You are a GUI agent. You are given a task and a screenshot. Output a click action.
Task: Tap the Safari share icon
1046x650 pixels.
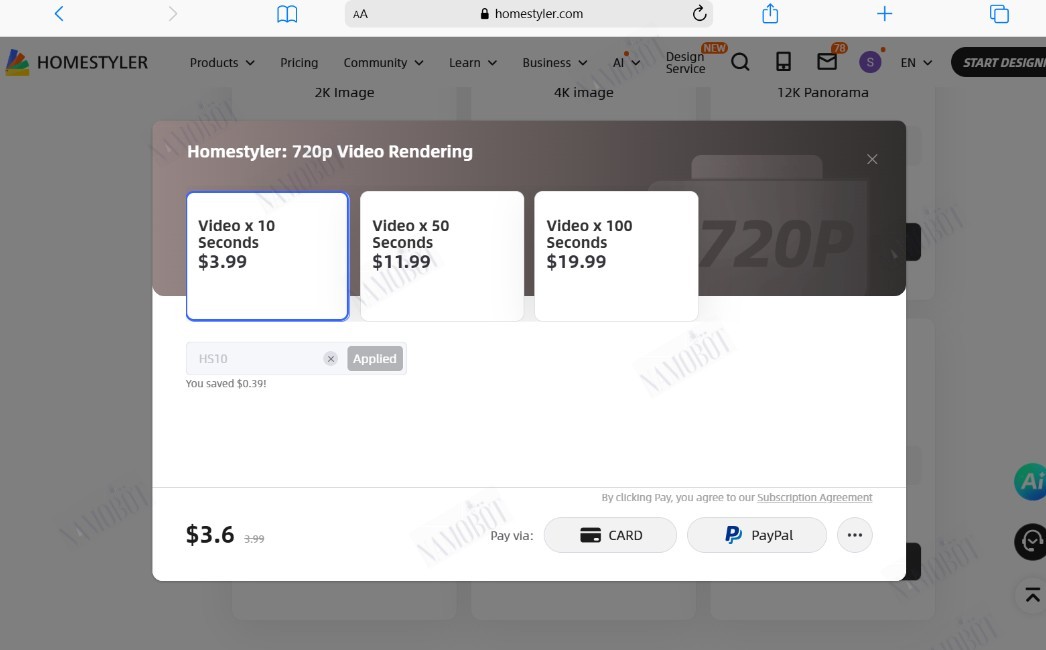pyautogui.click(x=770, y=13)
